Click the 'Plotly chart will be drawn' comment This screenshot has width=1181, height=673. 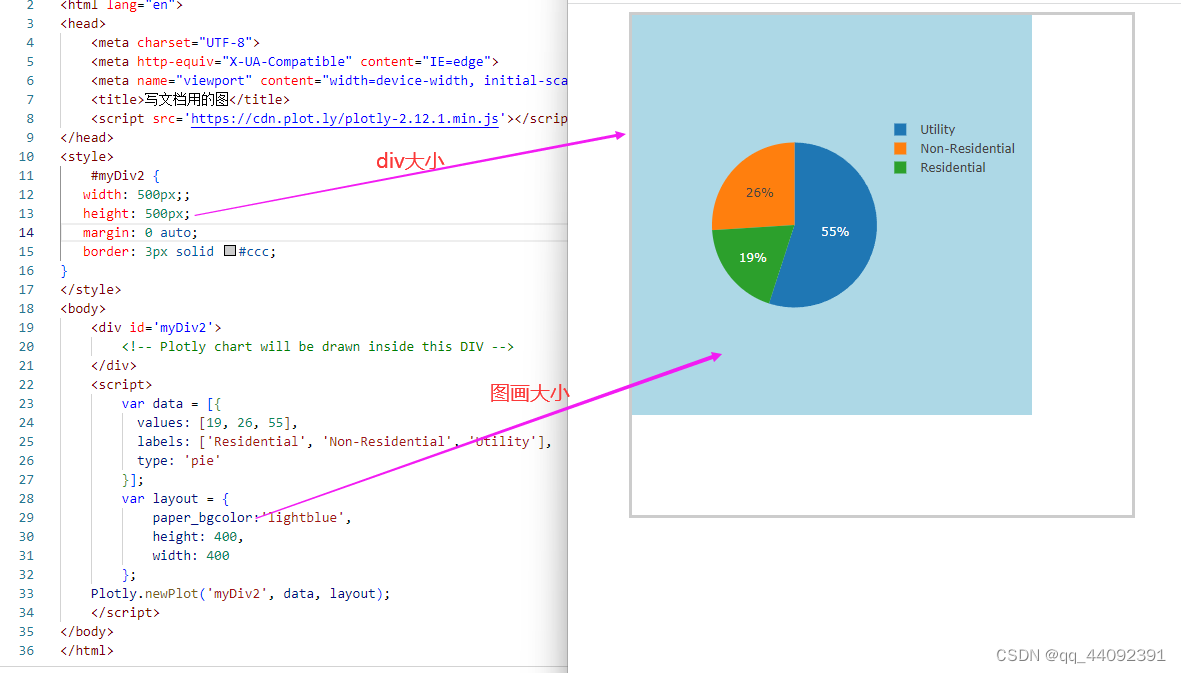[x=318, y=346]
